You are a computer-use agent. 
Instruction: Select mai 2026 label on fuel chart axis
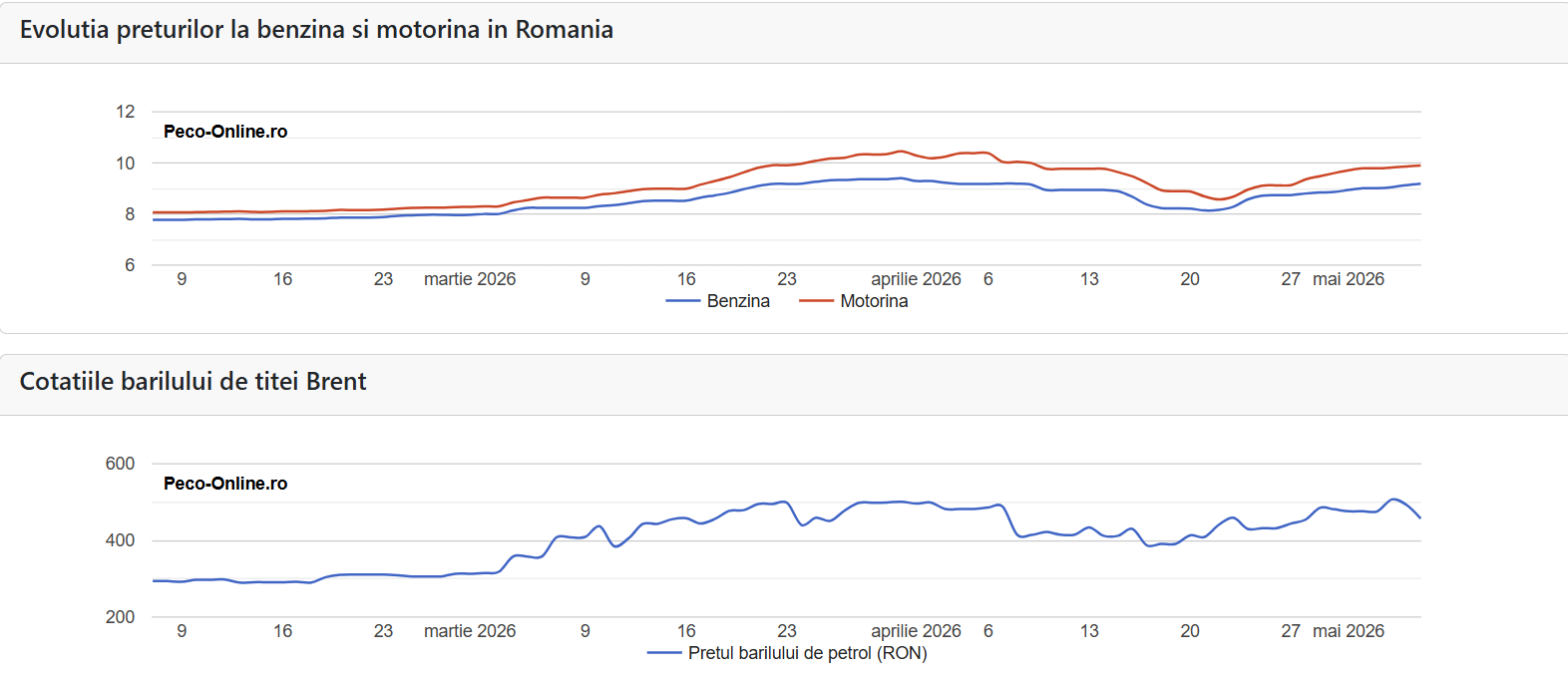[x=1349, y=279]
